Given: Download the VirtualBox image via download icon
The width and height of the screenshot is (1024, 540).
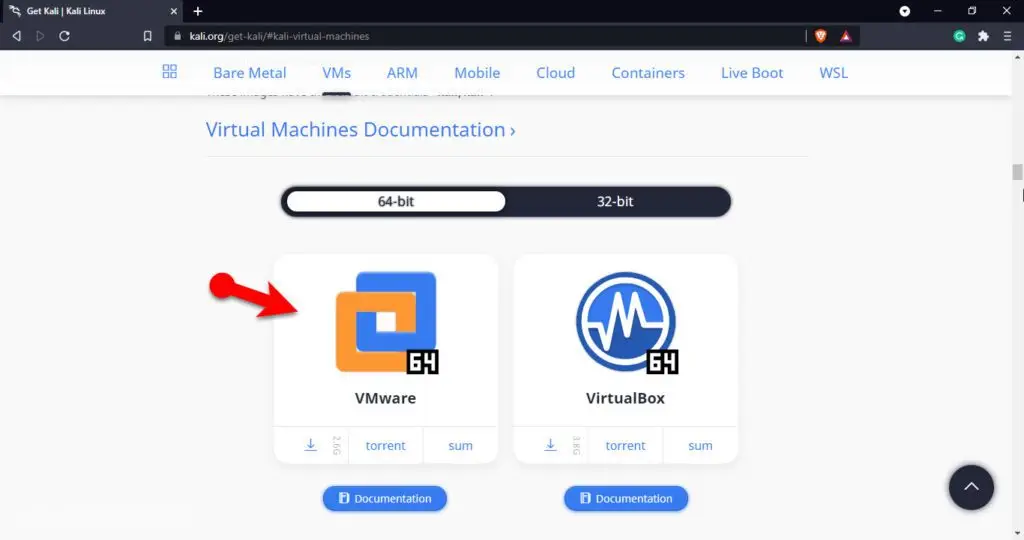Looking at the screenshot, I should click(551, 445).
